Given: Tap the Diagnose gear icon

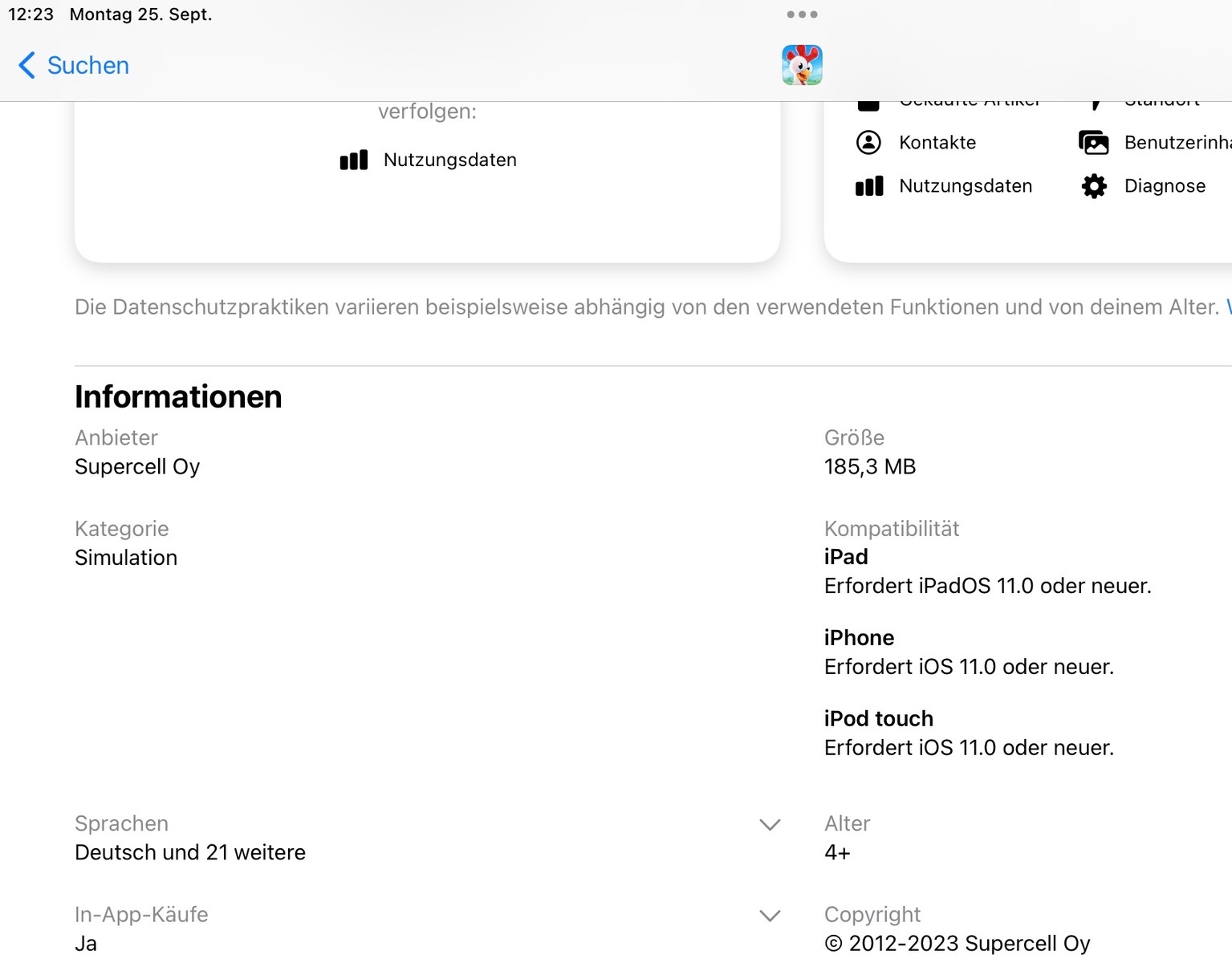Looking at the screenshot, I should (1094, 186).
